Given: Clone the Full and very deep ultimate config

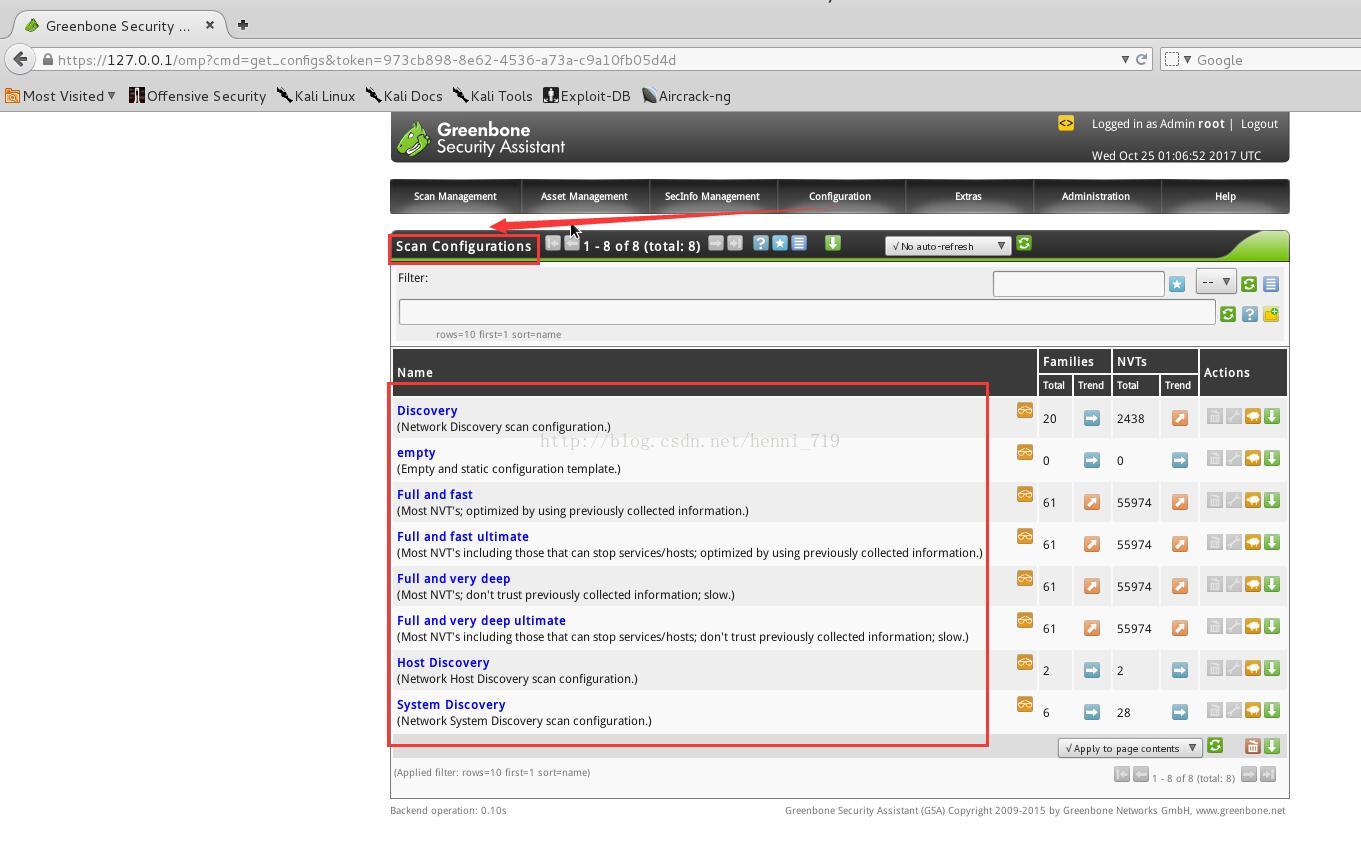Looking at the screenshot, I should point(1252,626).
